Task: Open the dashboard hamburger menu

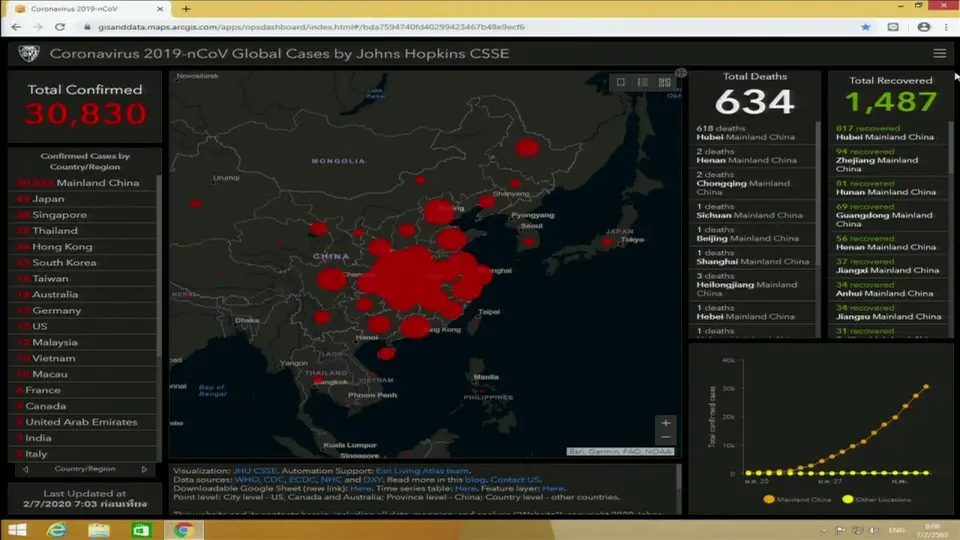Action: click(939, 54)
